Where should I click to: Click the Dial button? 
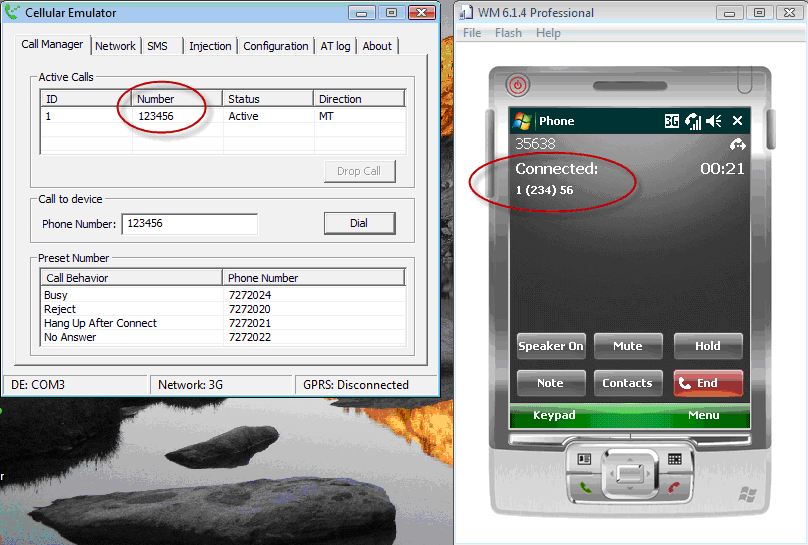(360, 223)
